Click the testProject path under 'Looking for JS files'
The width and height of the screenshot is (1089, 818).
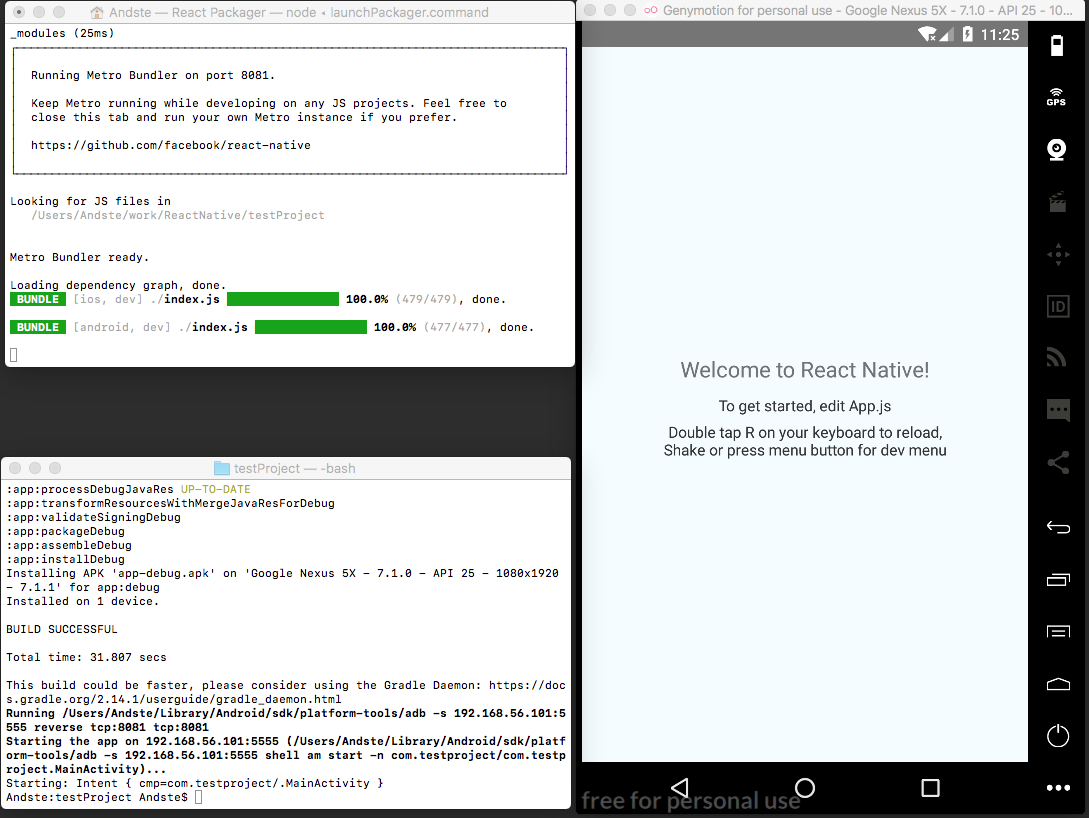coord(178,215)
